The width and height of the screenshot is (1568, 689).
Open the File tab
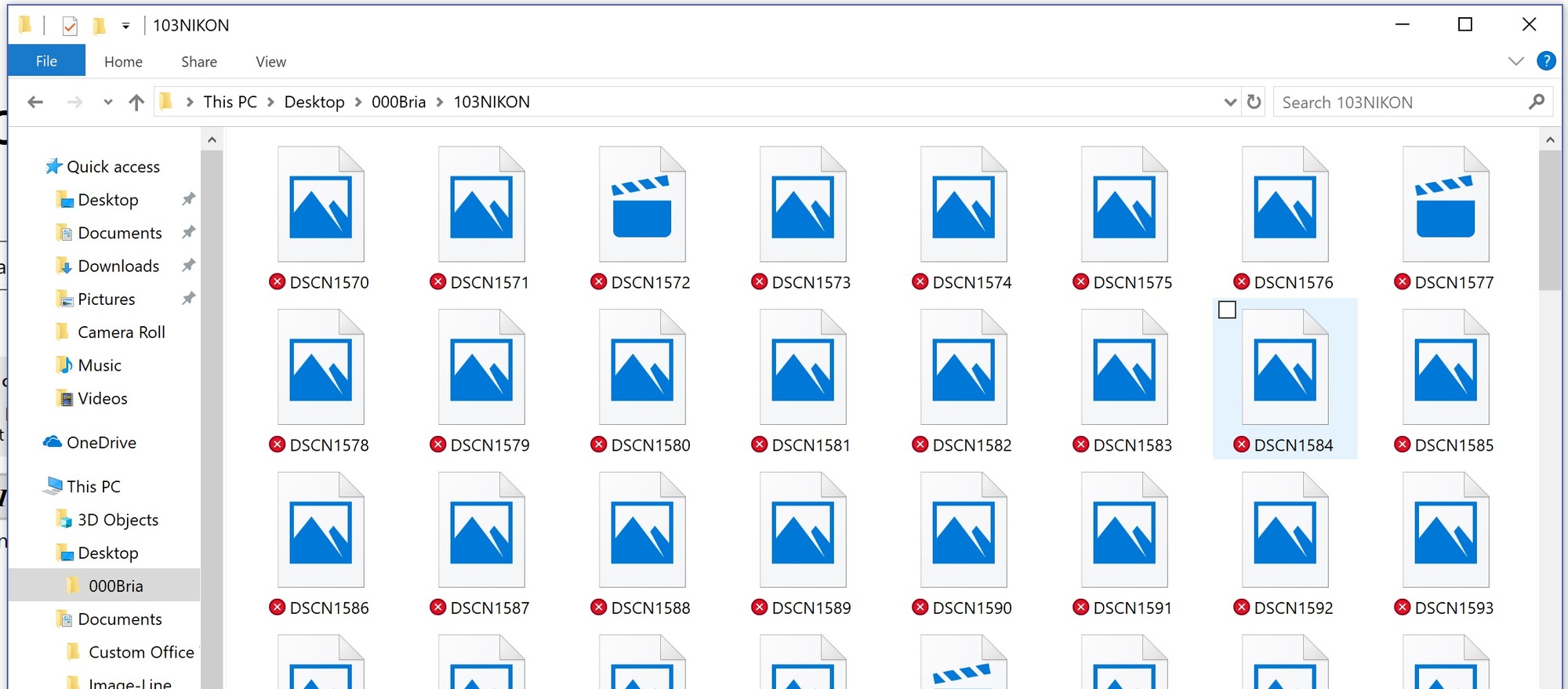pyautogui.click(x=46, y=60)
